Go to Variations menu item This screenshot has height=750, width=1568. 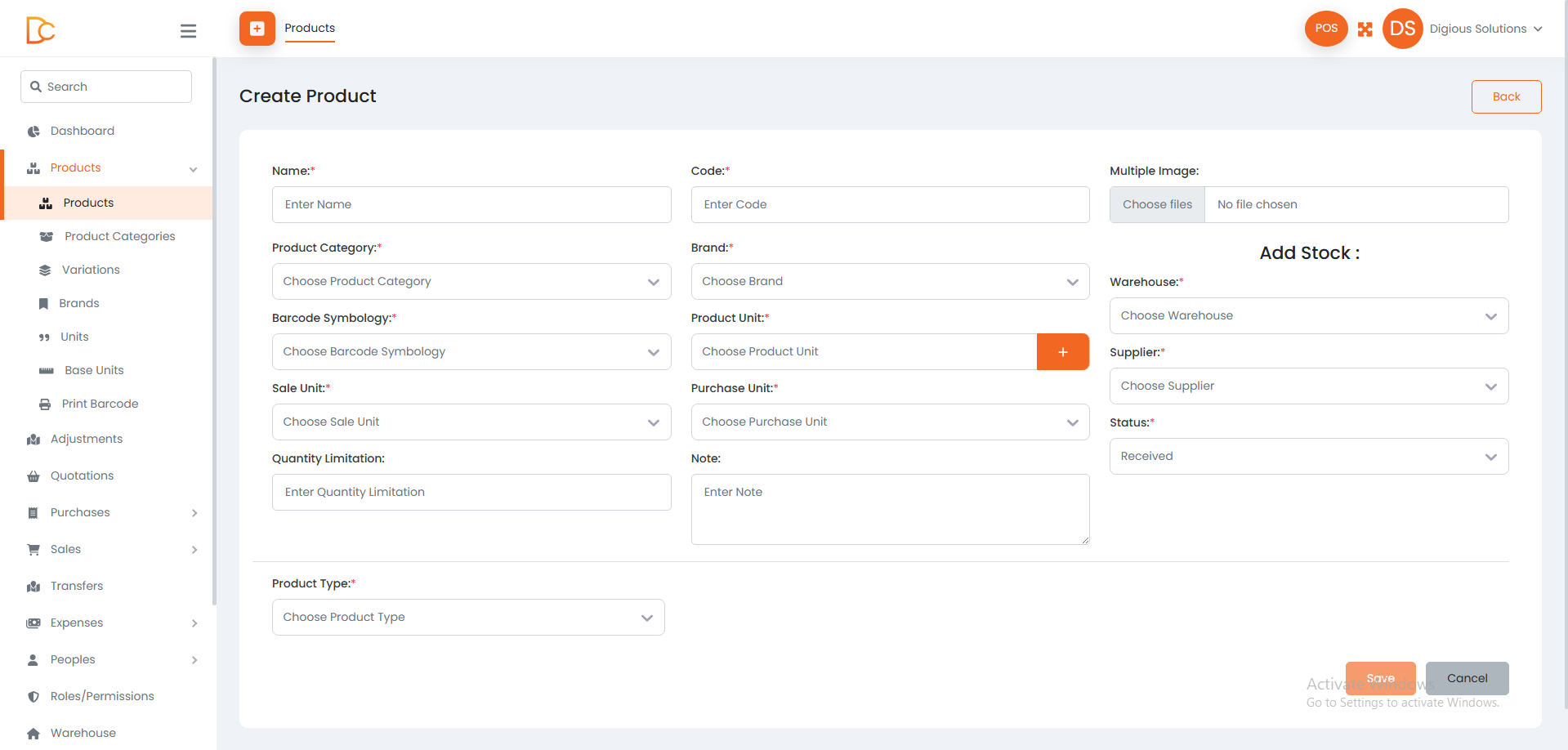point(91,270)
